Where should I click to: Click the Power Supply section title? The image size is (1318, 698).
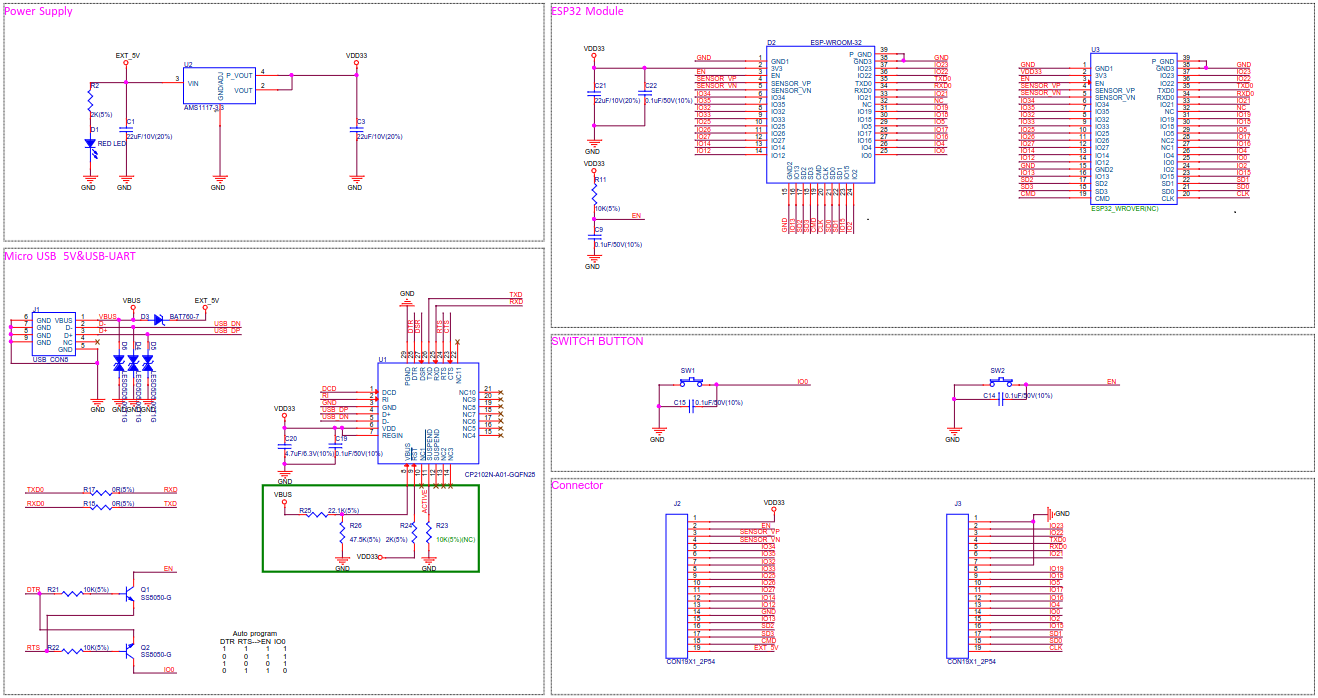40,12
